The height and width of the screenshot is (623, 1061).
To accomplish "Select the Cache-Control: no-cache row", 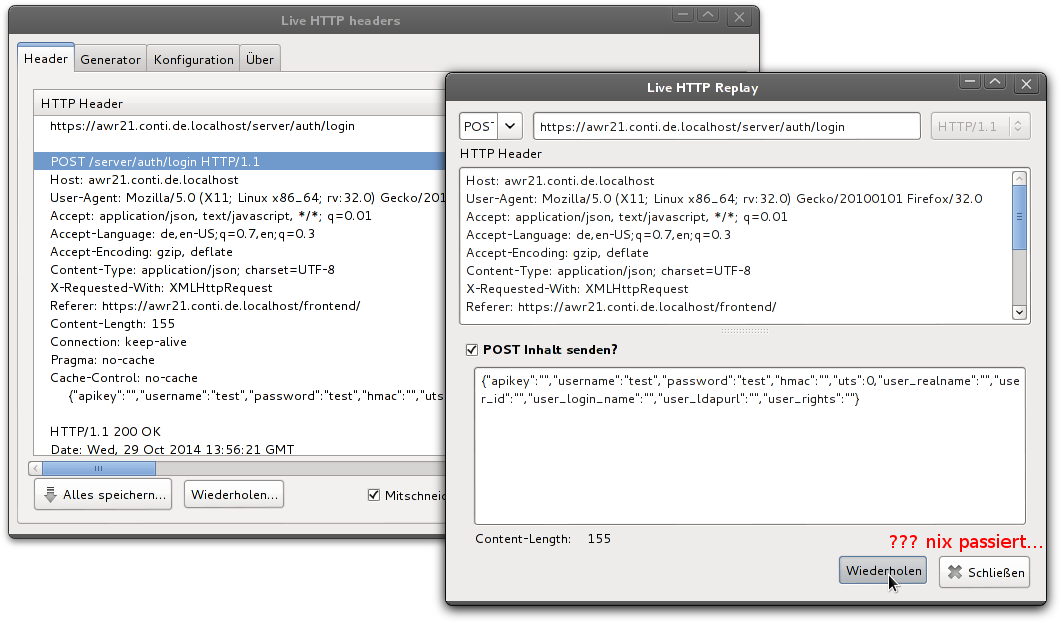I will click(x=240, y=378).
